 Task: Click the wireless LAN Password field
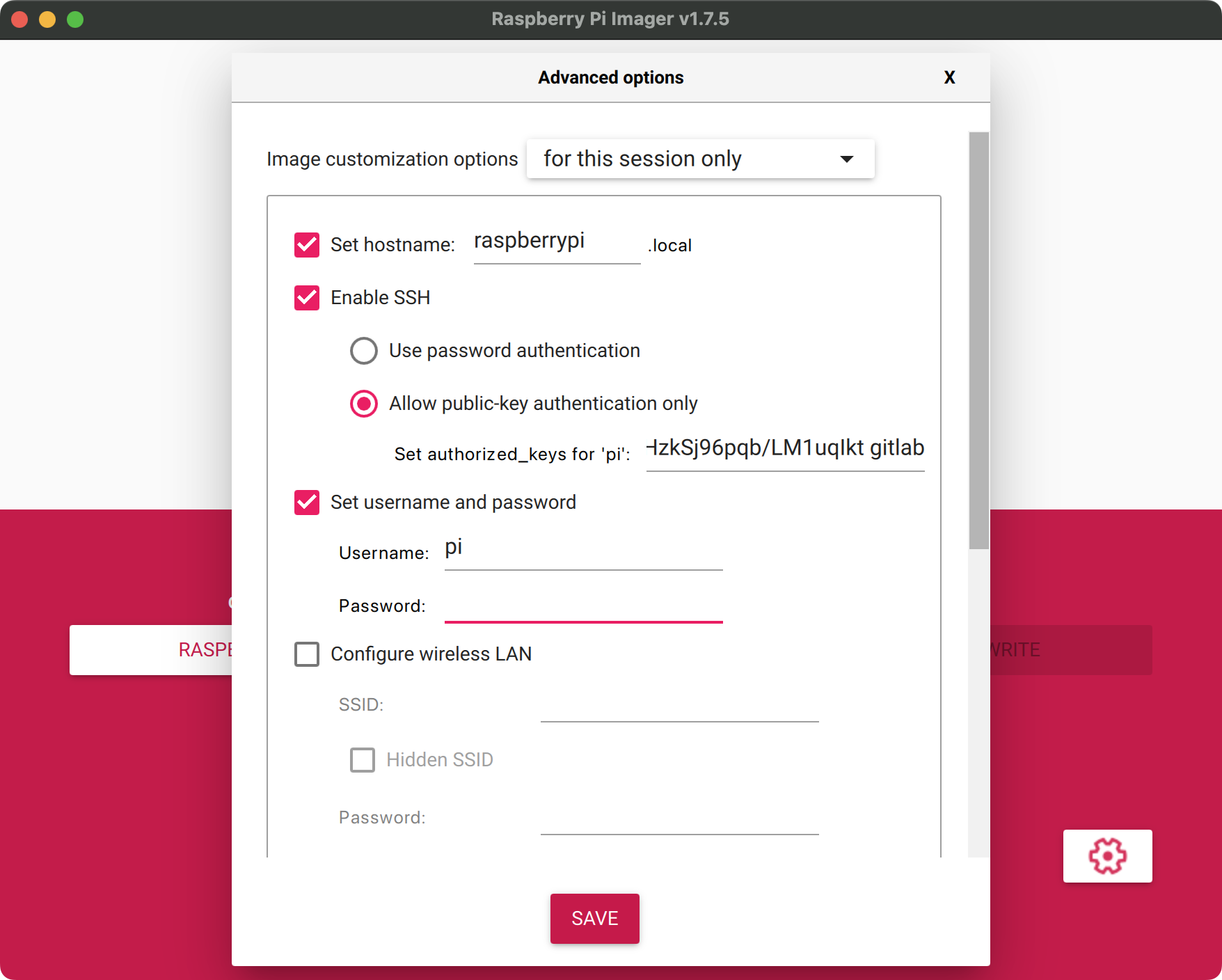(x=679, y=817)
